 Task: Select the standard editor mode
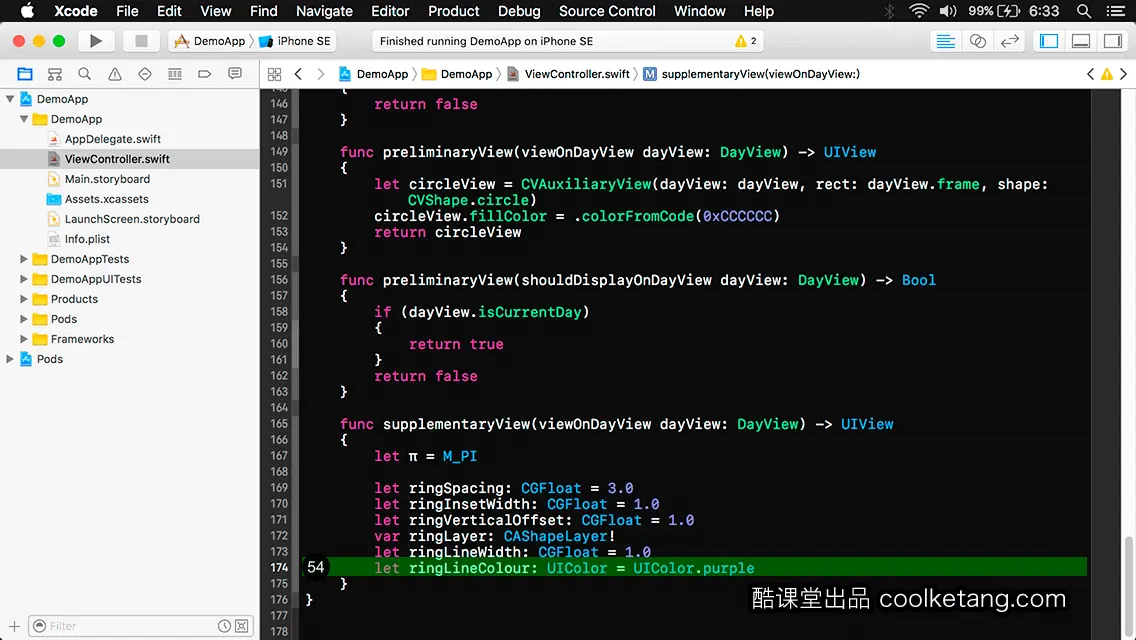945,41
